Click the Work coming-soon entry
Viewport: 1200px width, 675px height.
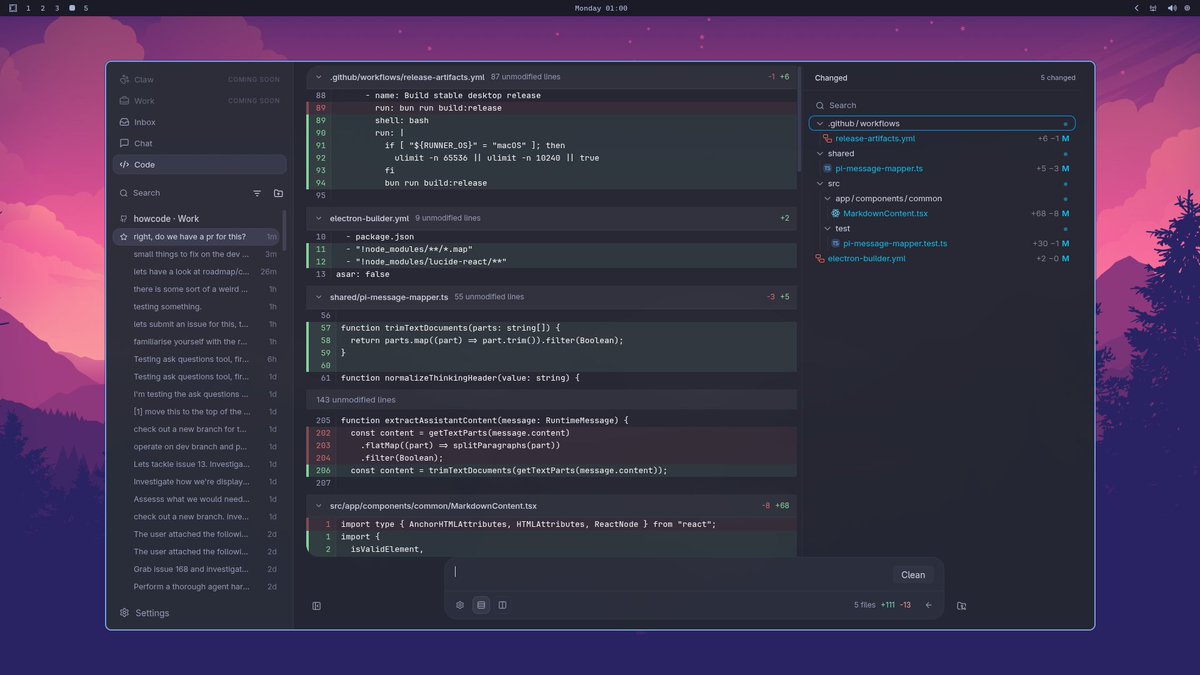[x=199, y=101]
